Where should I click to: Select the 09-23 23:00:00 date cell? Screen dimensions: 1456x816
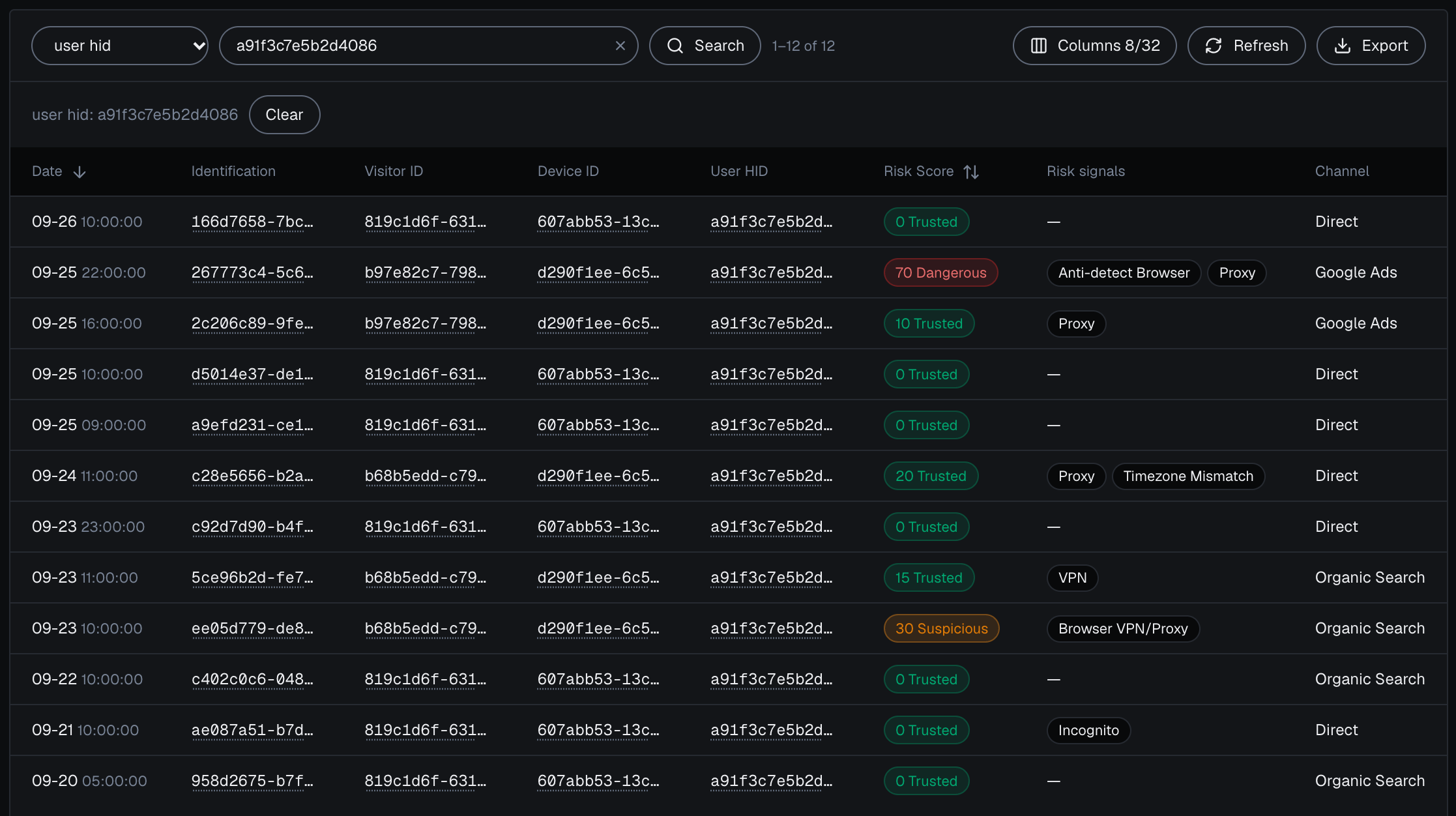point(89,527)
